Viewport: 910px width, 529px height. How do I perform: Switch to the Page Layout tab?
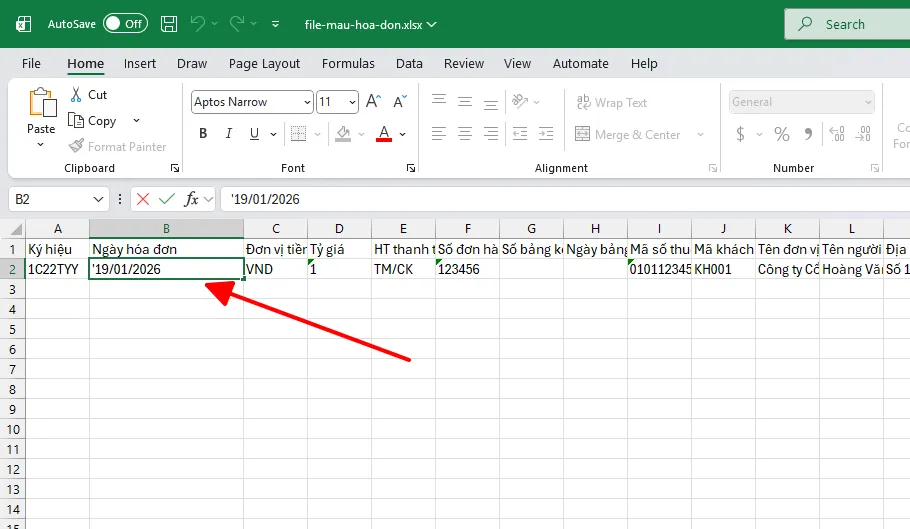(x=264, y=63)
